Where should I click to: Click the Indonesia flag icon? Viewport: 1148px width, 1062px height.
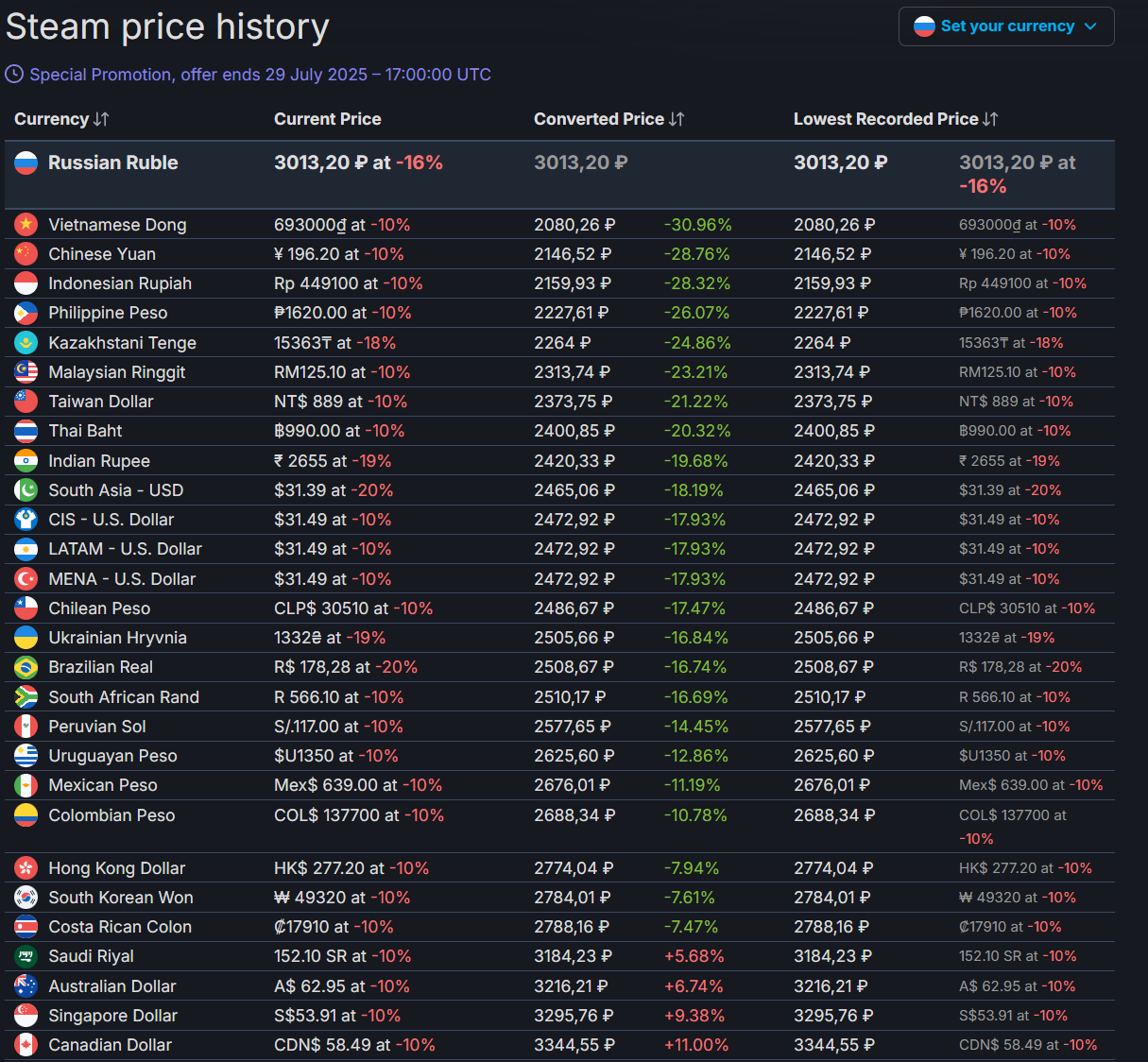click(26, 283)
